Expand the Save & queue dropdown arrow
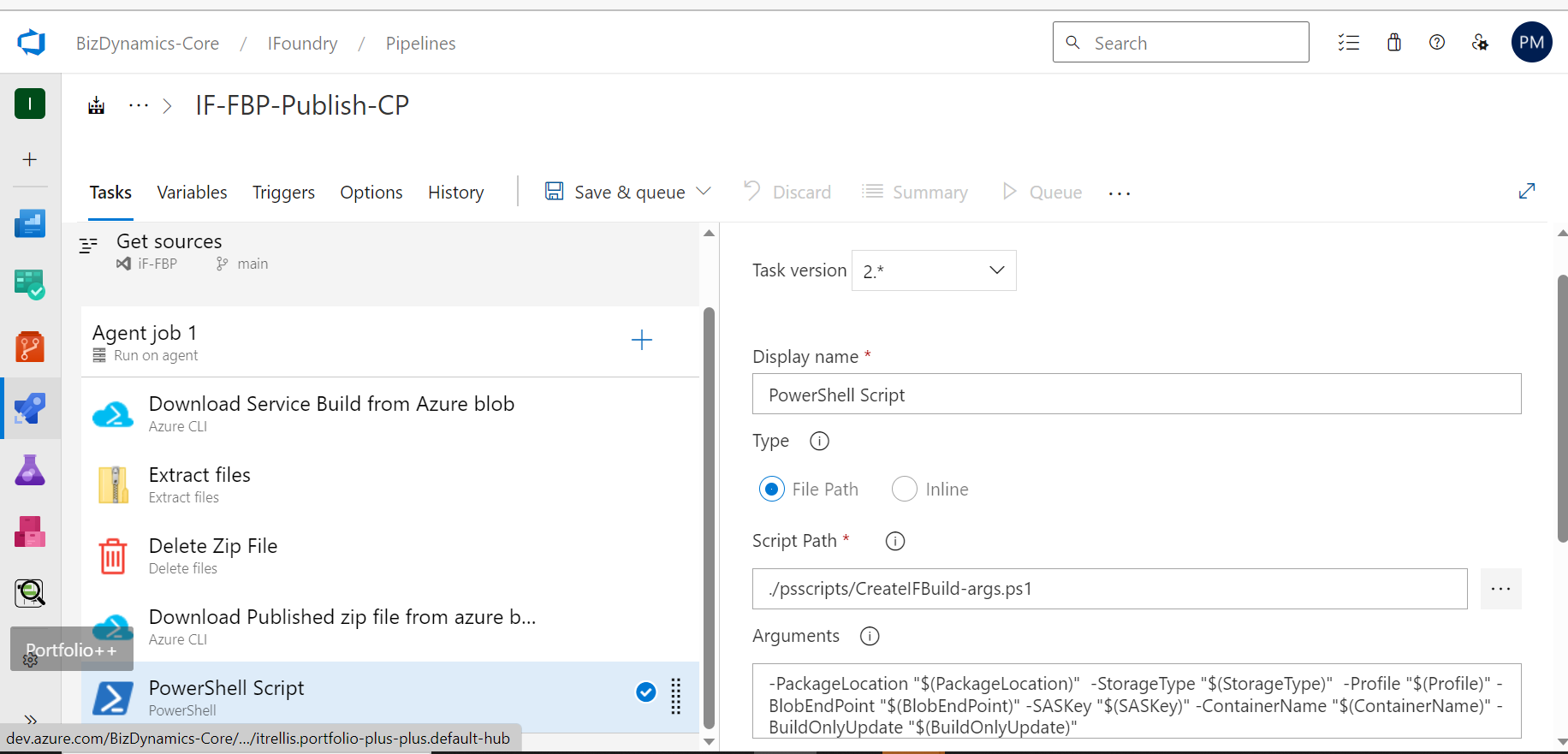 [704, 192]
